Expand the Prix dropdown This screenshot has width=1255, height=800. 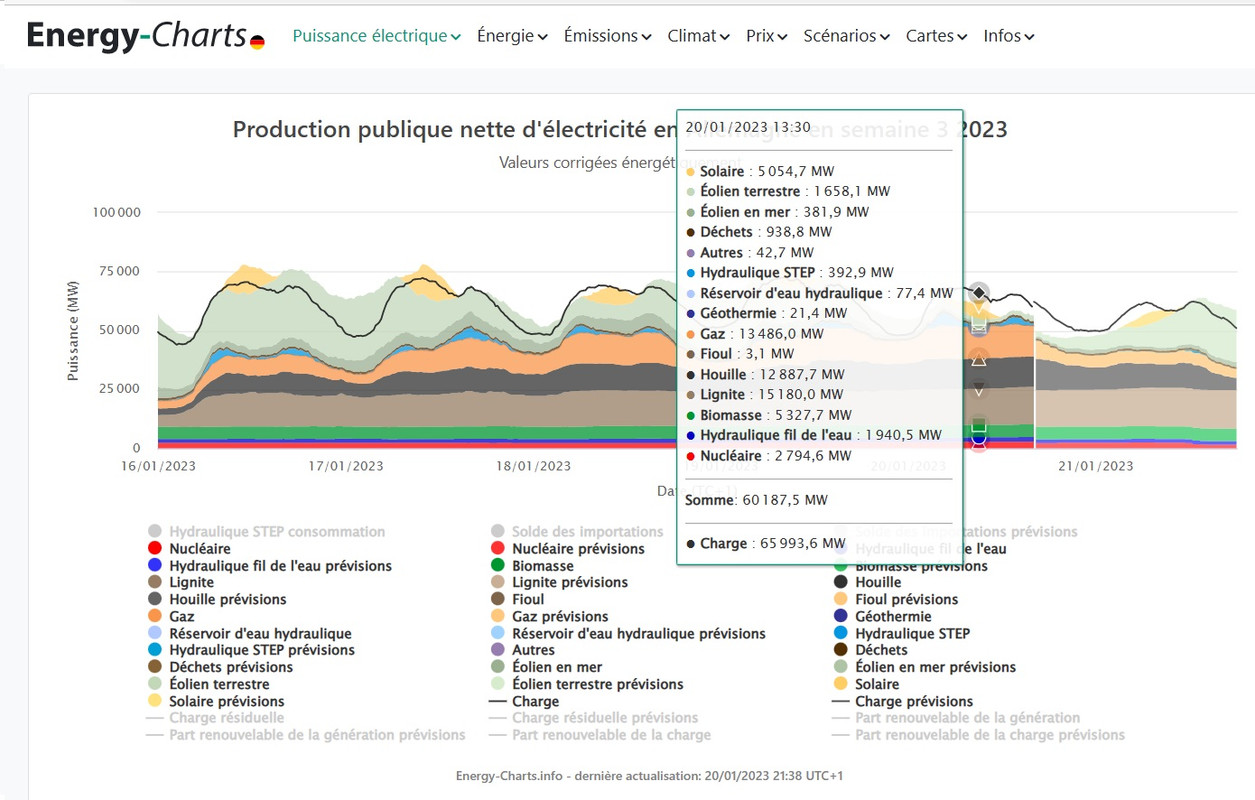pos(767,36)
